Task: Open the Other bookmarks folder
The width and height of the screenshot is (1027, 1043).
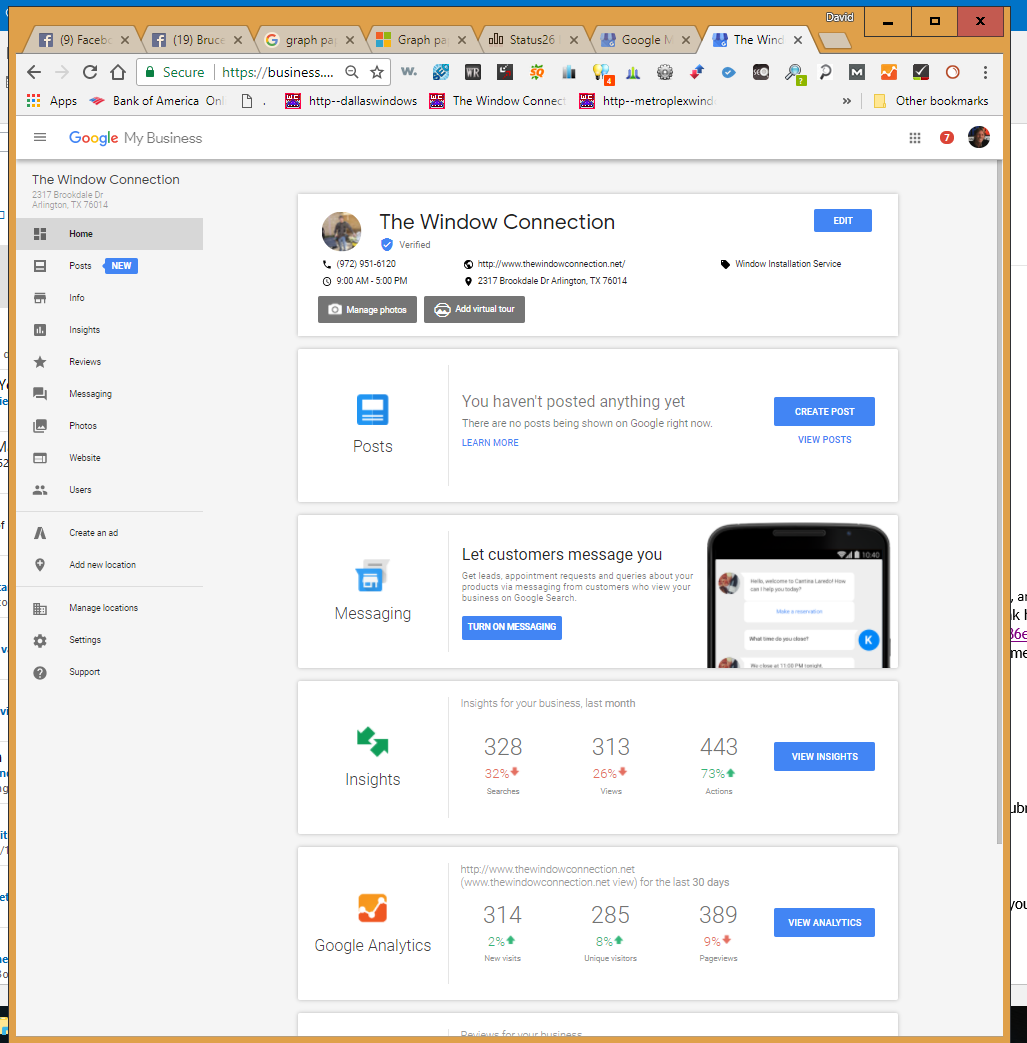Action: click(931, 100)
